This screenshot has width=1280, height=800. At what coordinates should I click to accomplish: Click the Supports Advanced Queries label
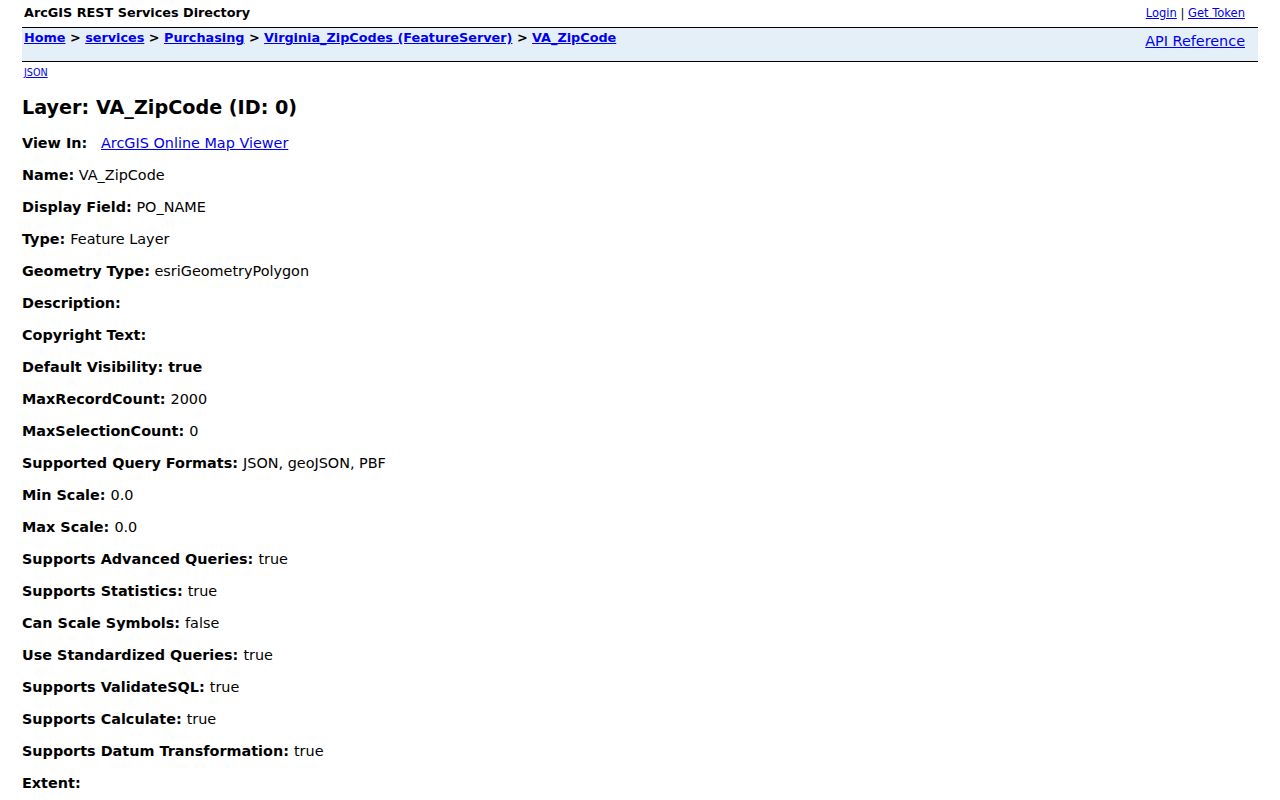(x=138, y=559)
